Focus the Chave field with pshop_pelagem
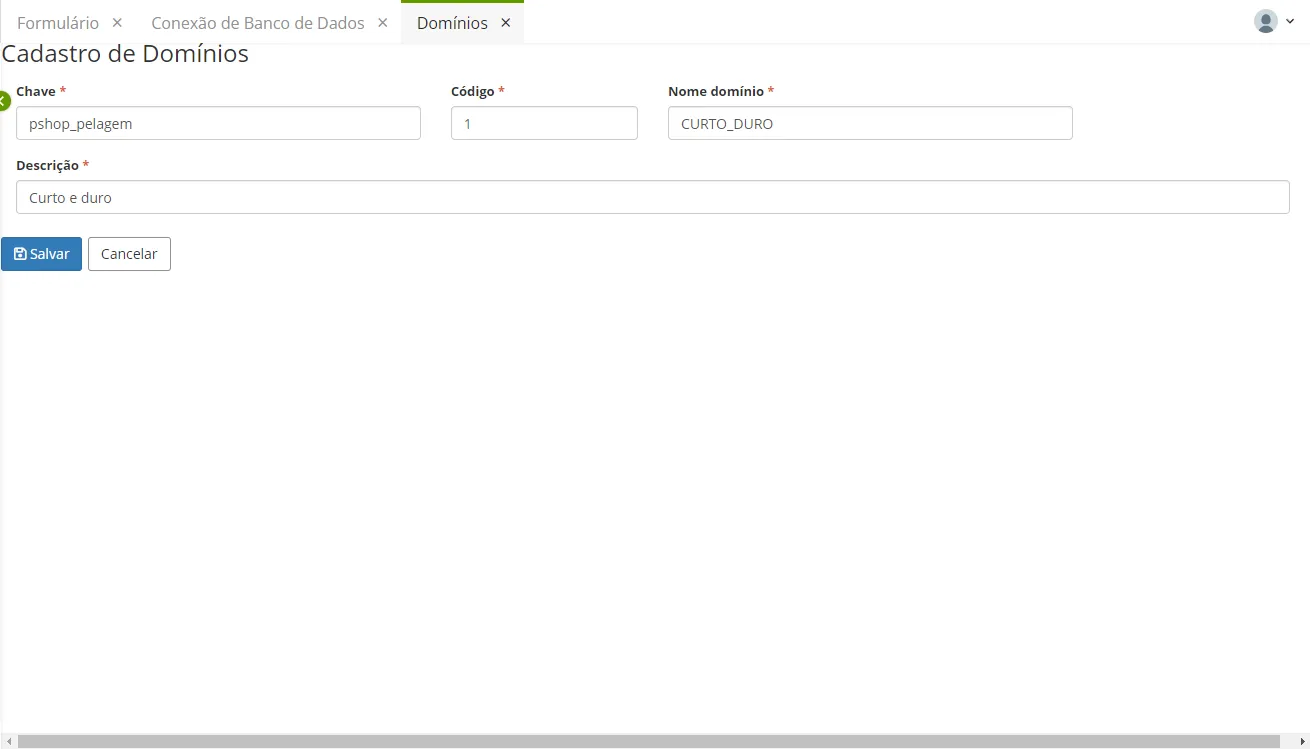Screen dimensions: 1310x749 pos(218,123)
